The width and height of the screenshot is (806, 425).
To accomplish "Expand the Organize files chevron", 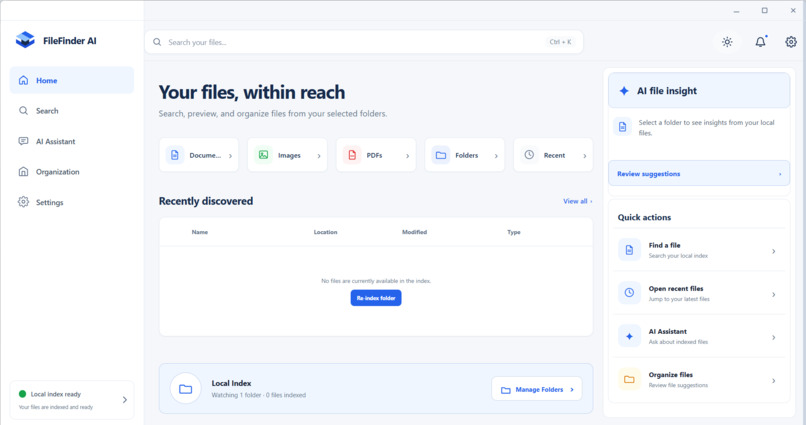I will tap(774, 381).
